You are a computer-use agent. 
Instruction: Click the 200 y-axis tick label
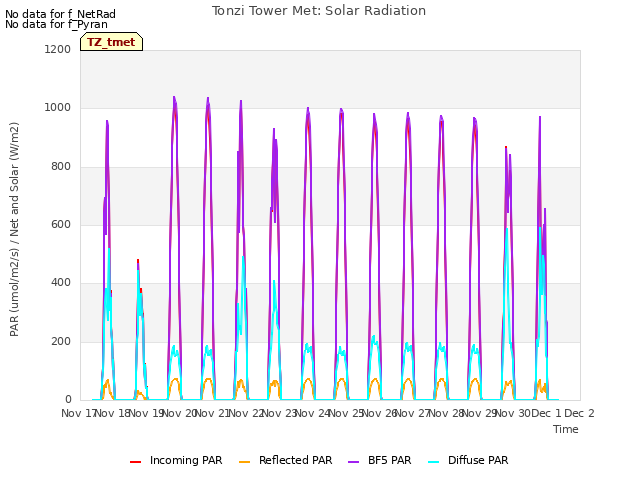point(61,341)
